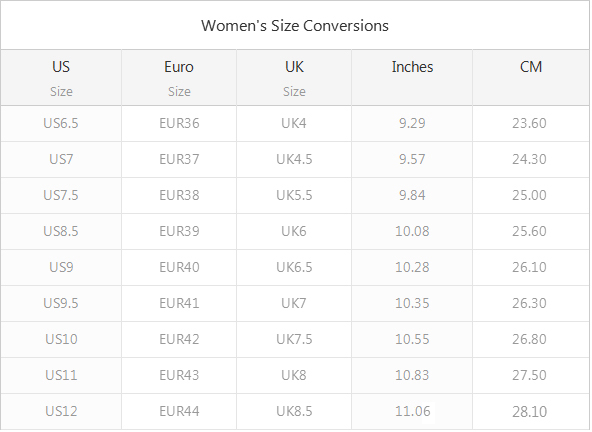Click the 28.10 CM cell
The image size is (592, 432).
tap(531, 411)
